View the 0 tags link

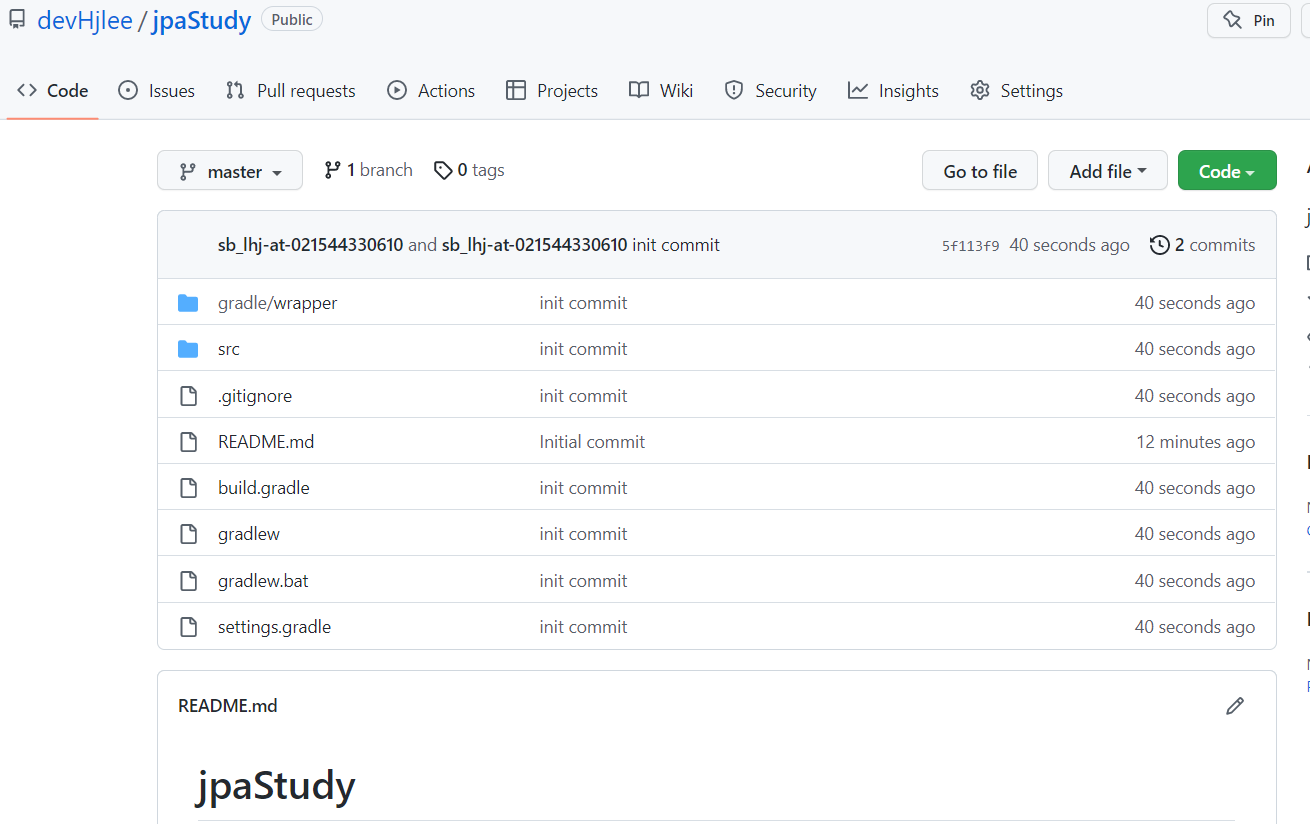pos(469,170)
